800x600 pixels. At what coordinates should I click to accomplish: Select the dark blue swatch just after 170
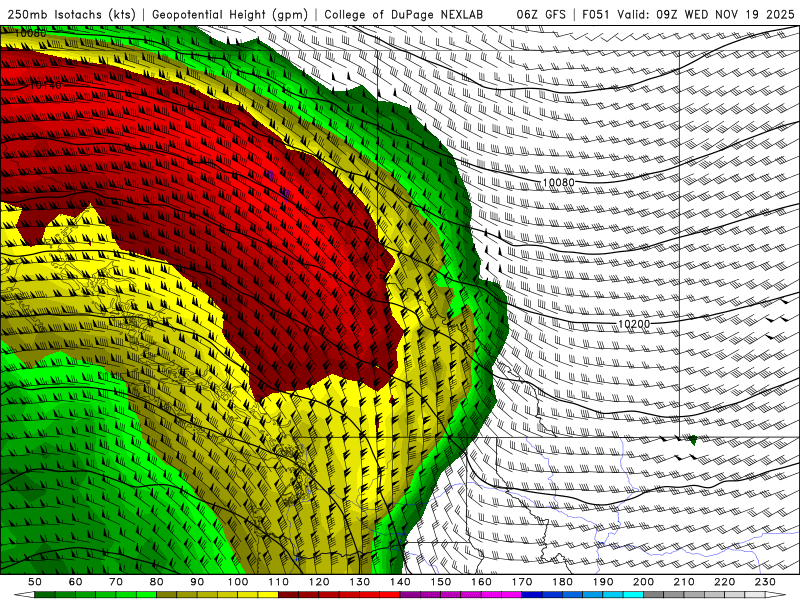click(532, 594)
